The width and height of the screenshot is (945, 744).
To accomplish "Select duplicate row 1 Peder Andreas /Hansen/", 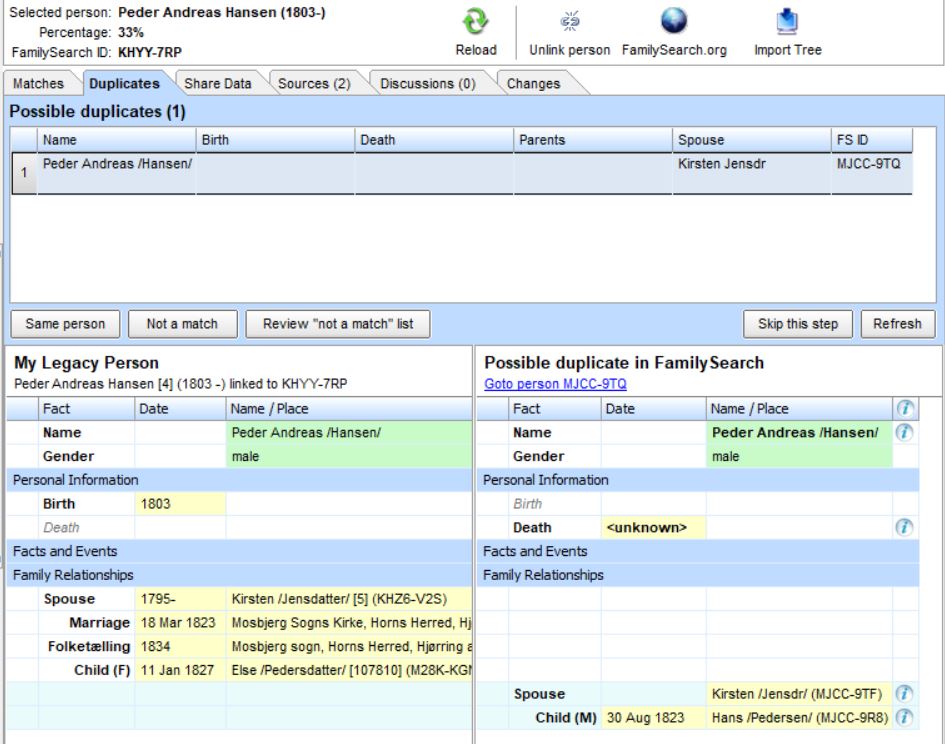I will 462,173.
